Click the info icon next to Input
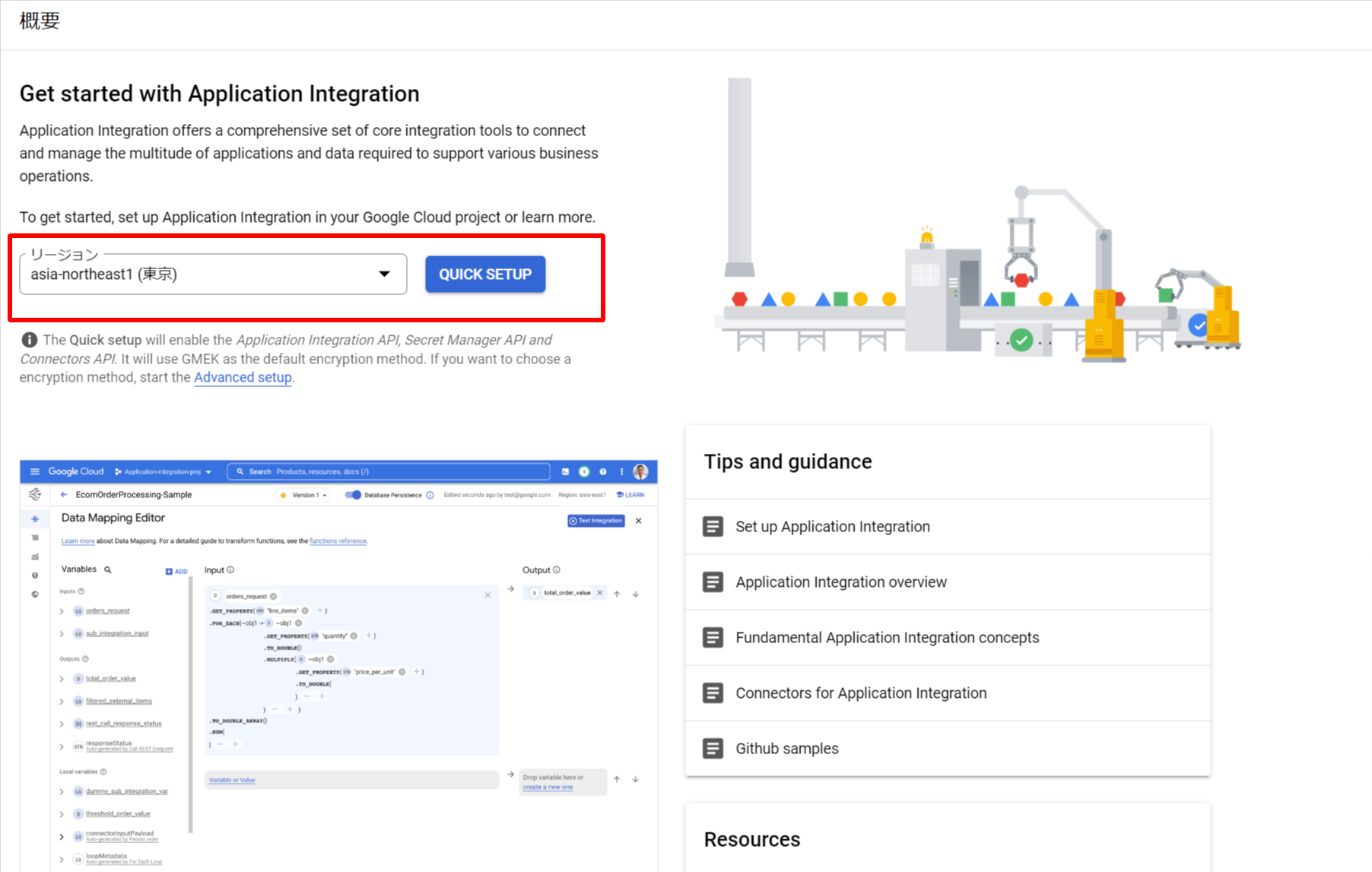Image resolution: width=1372 pixels, height=872 pixels. click(x=232, y=570)
